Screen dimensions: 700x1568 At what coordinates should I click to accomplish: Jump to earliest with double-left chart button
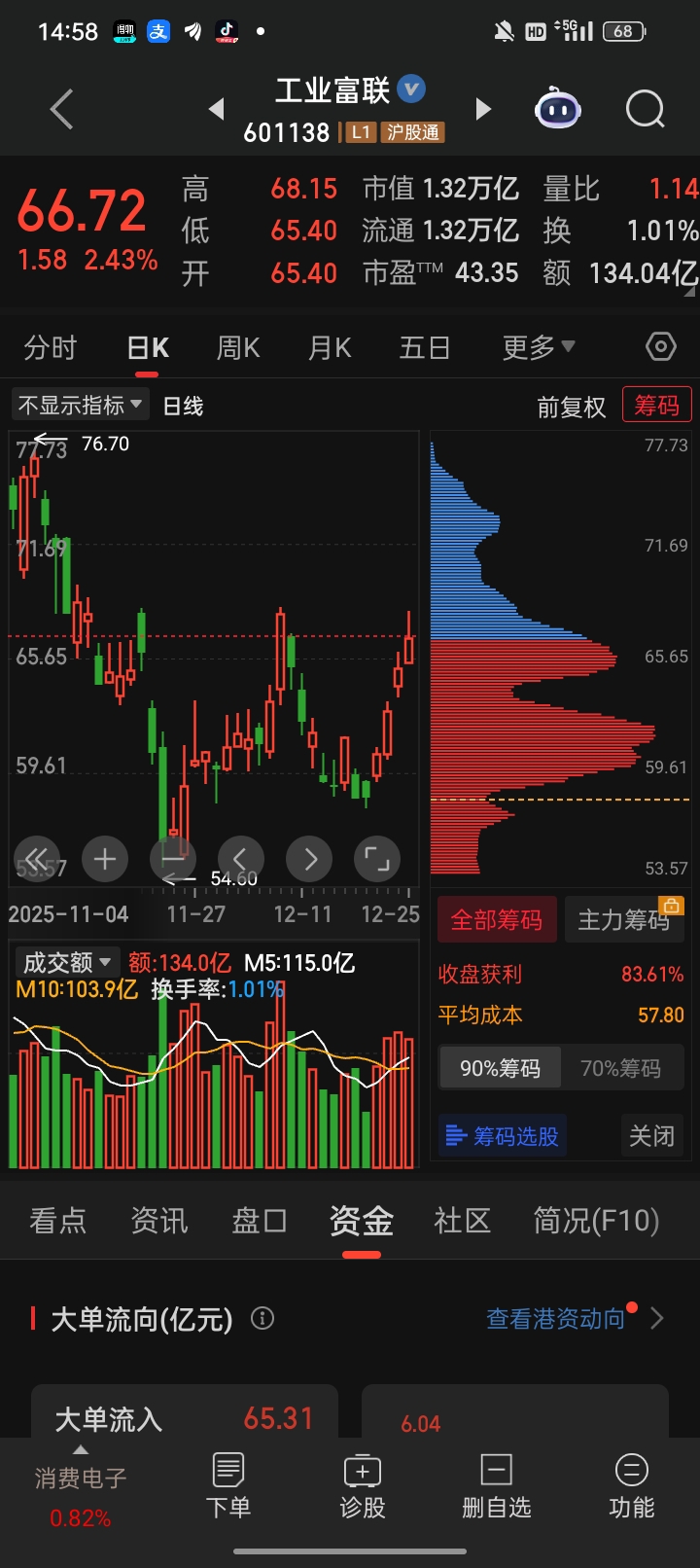click(36, 859)
